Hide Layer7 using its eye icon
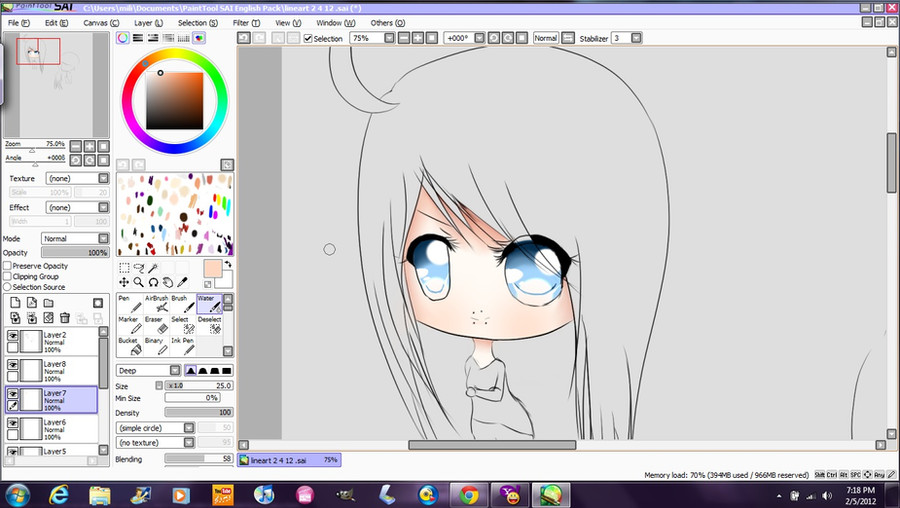 point(13,394)
